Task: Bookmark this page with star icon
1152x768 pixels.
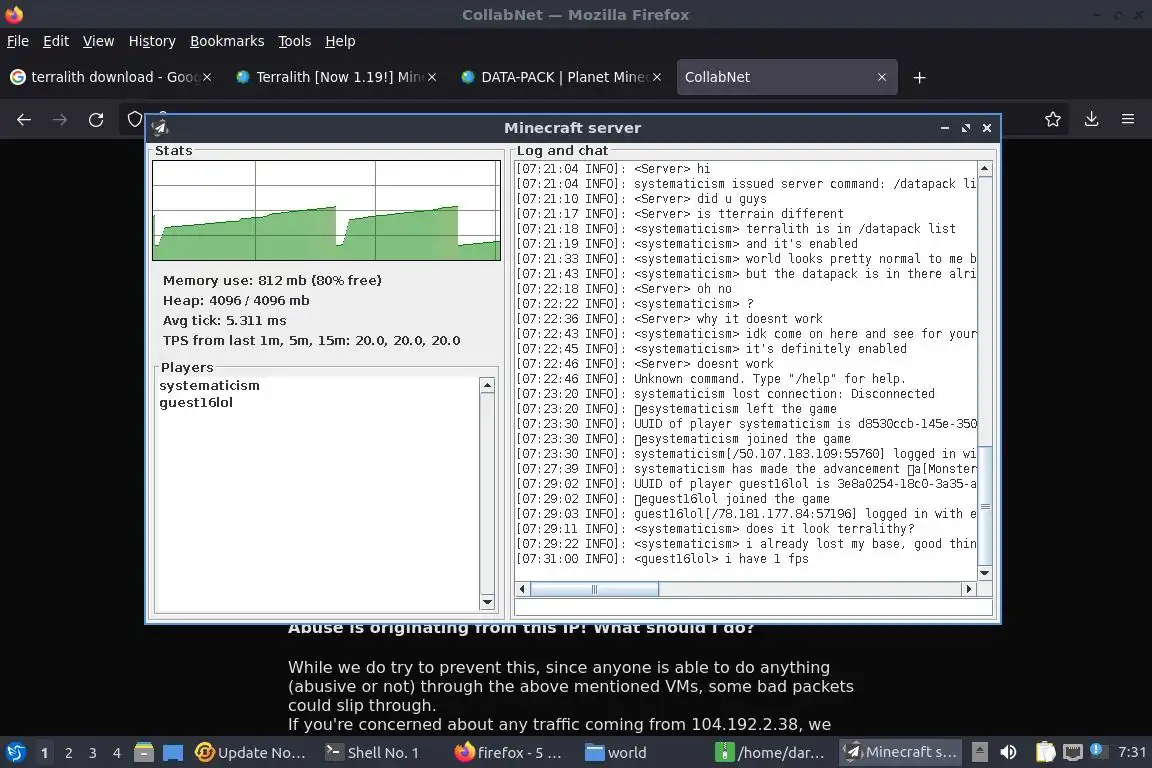Action: [1053, 119]
